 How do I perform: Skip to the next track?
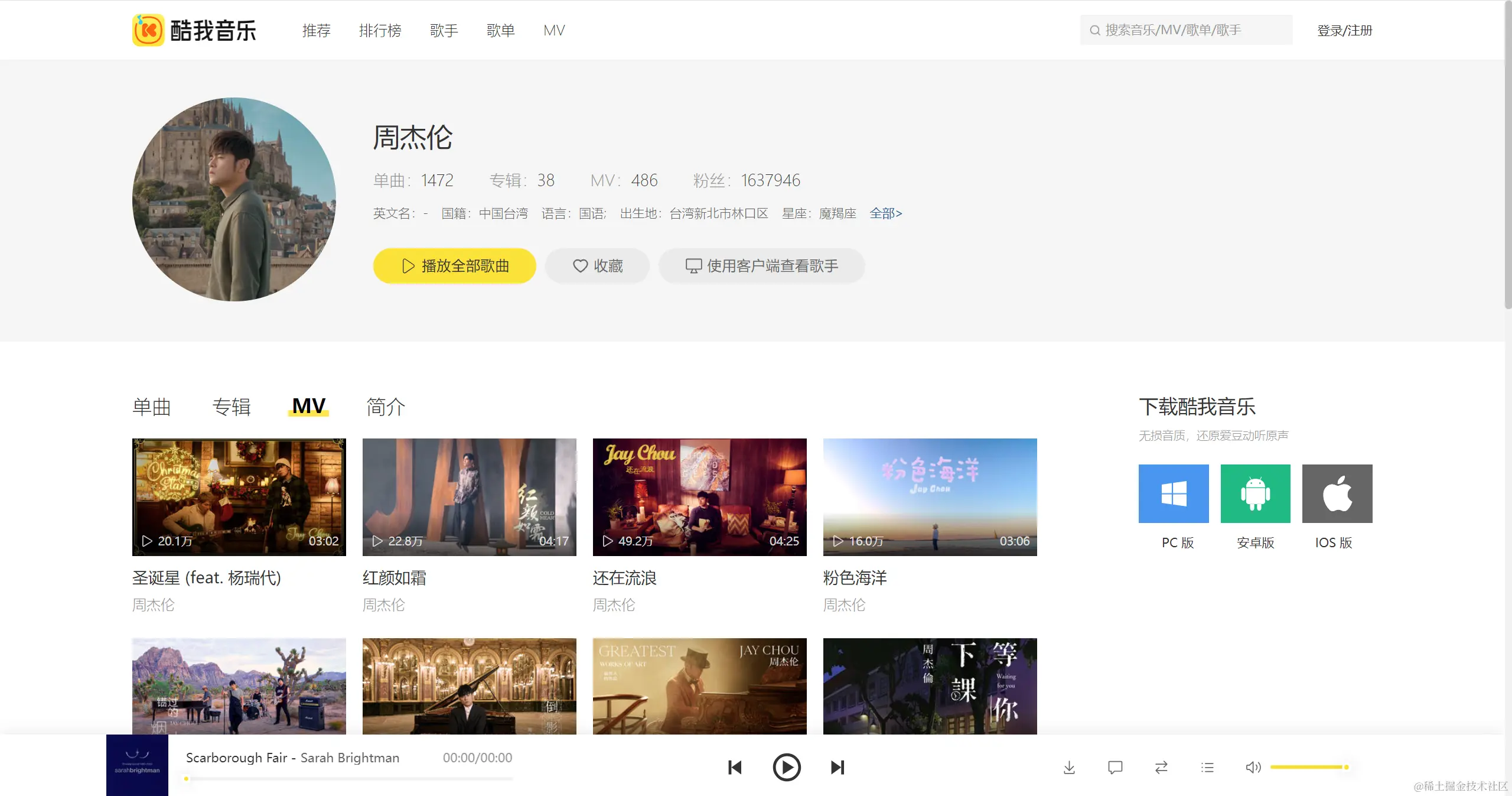click(x=838, y=767)
